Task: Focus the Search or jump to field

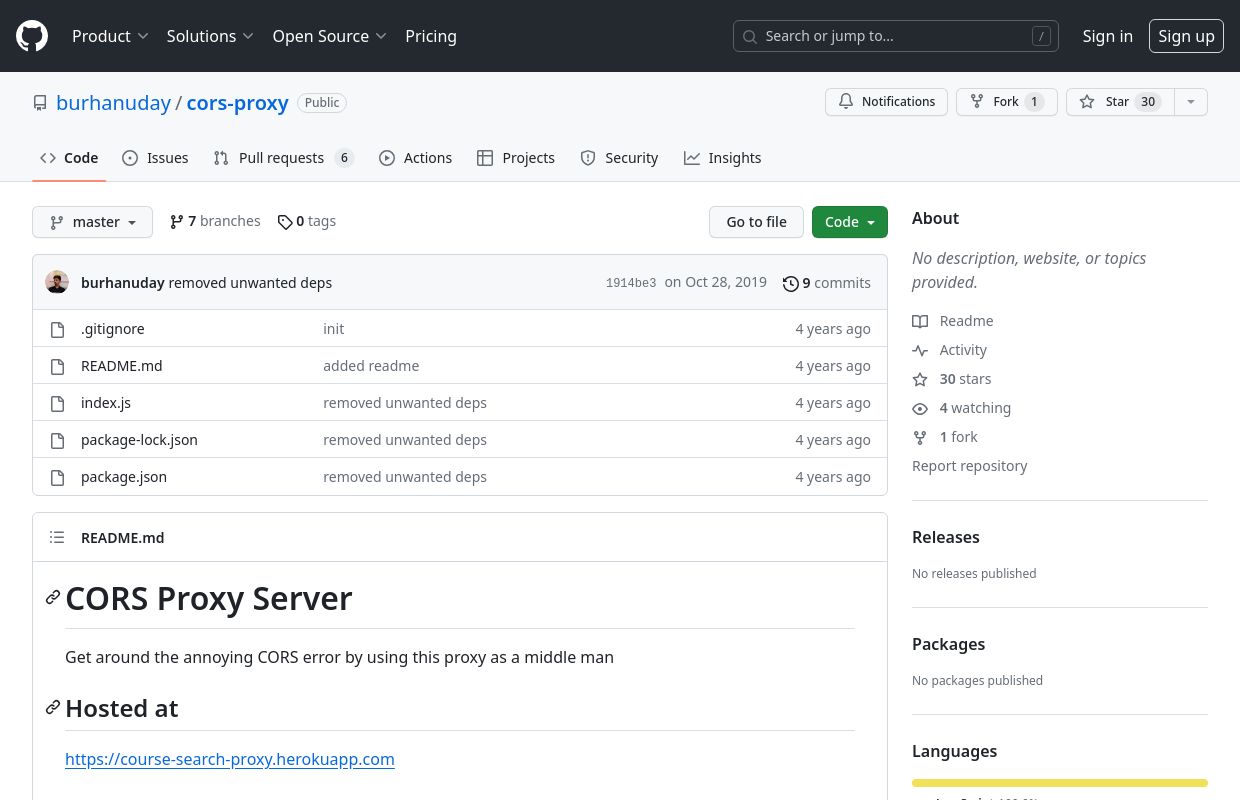Action: tap(896, 36)
